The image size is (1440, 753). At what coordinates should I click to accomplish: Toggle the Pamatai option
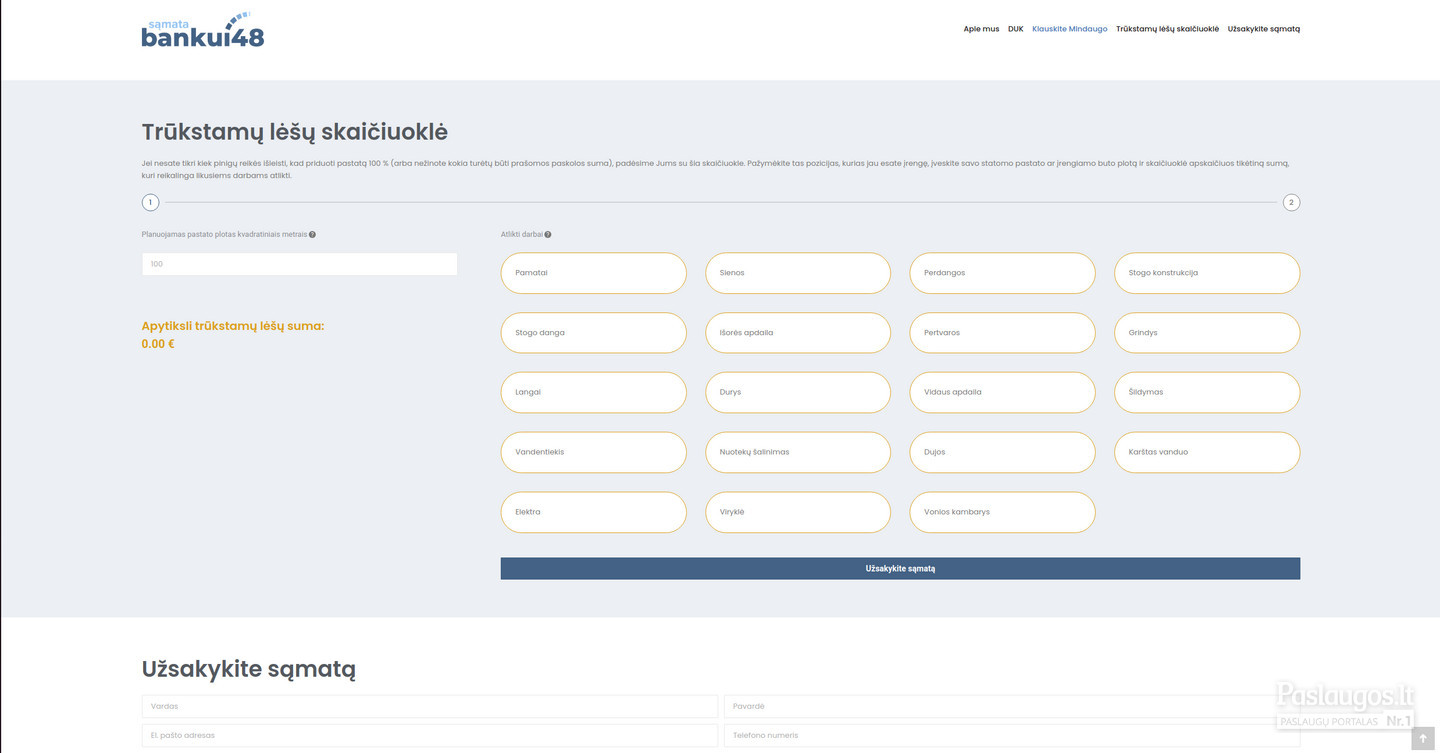click(593, 273)
